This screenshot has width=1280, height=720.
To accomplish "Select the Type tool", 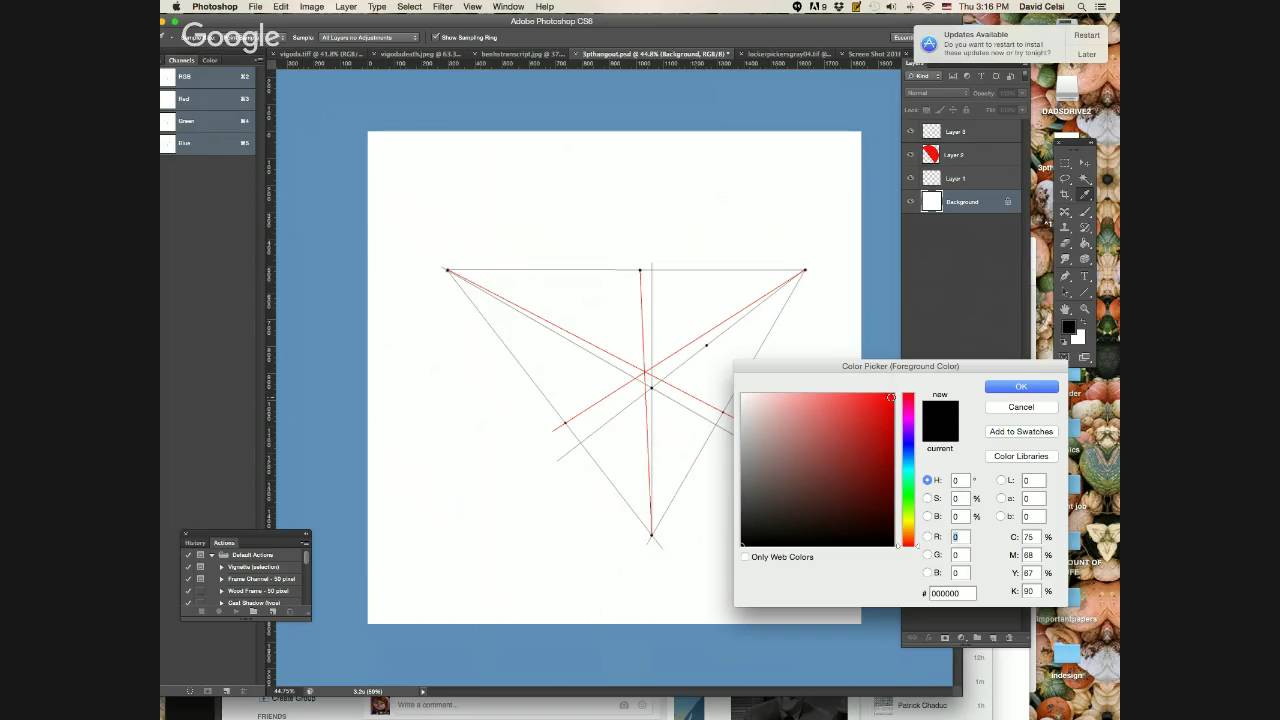I will pos(1085,276).
